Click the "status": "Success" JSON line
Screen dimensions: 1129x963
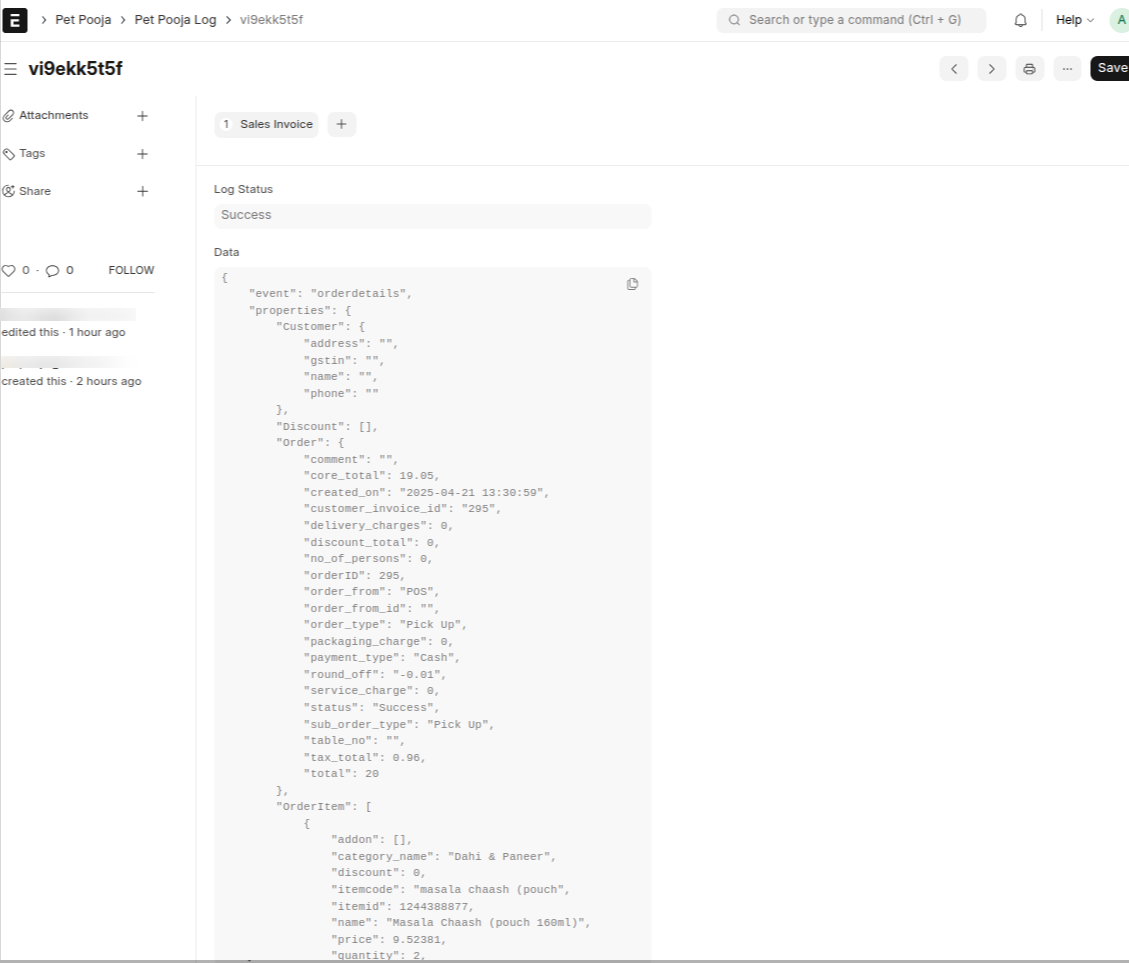click(x=372, y=708)
